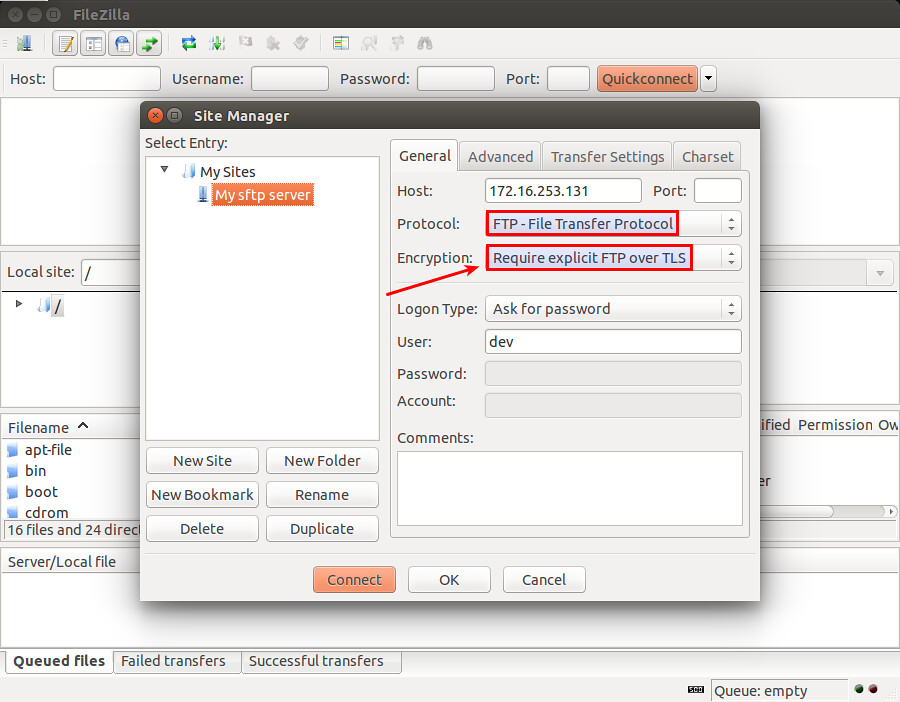This screenshot has height=702, width=900.
Task: Click green activity indicator in status bar
Action: click(859, 689)
